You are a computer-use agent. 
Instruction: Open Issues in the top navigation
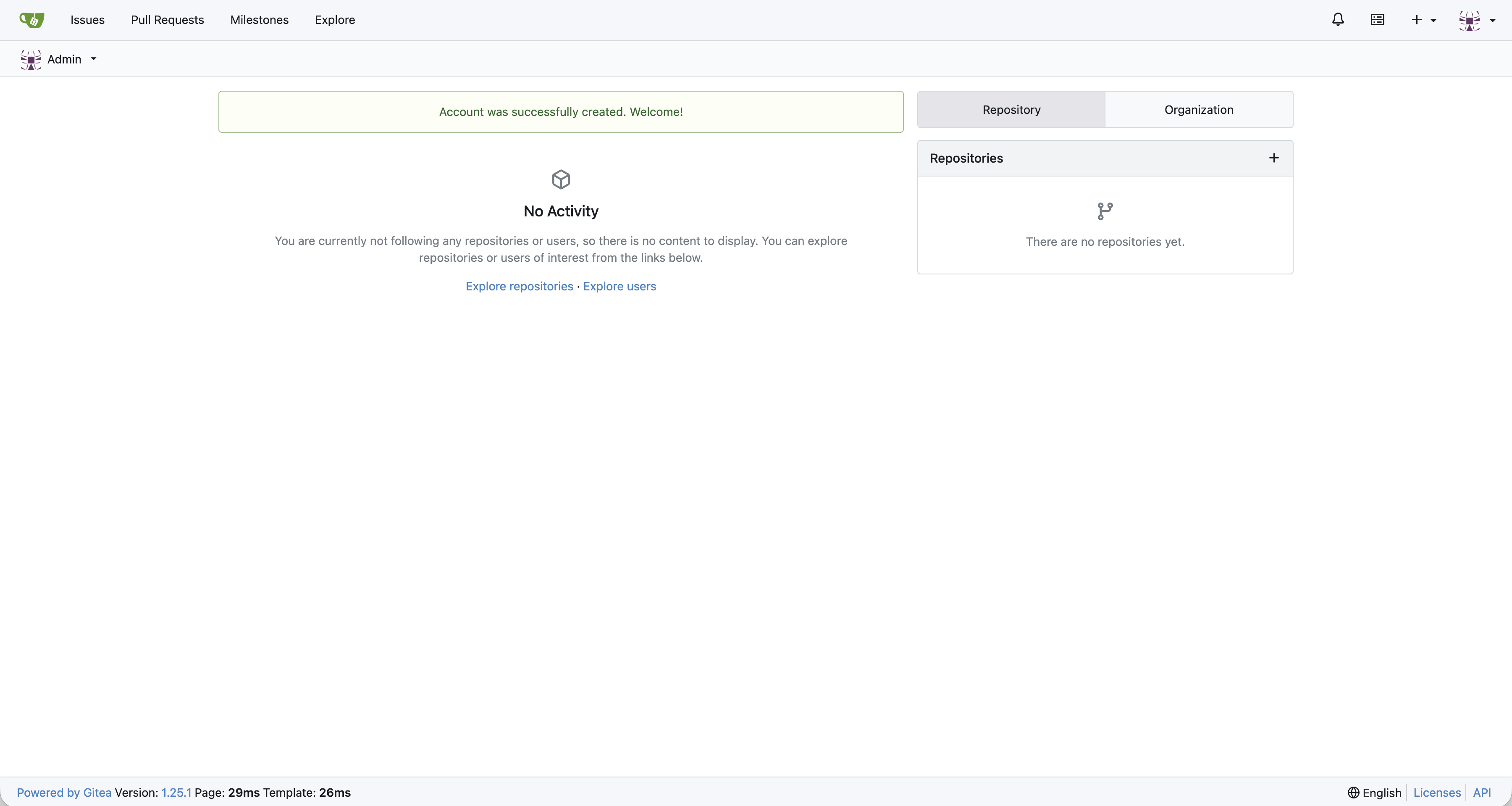click(x=87, y=20)
